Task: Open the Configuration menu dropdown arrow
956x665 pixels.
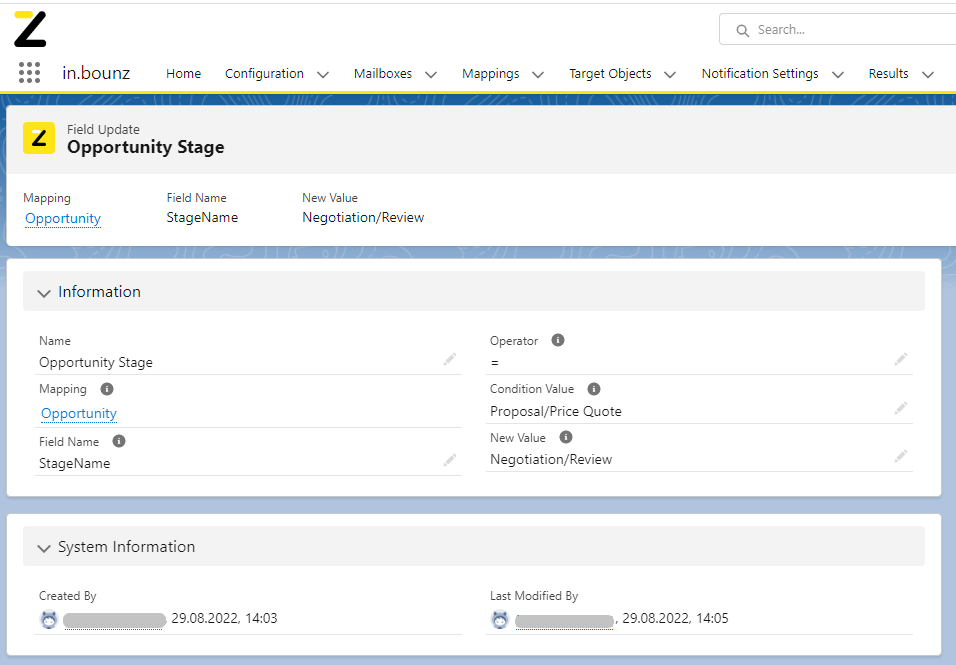Action: pos(323,74)
